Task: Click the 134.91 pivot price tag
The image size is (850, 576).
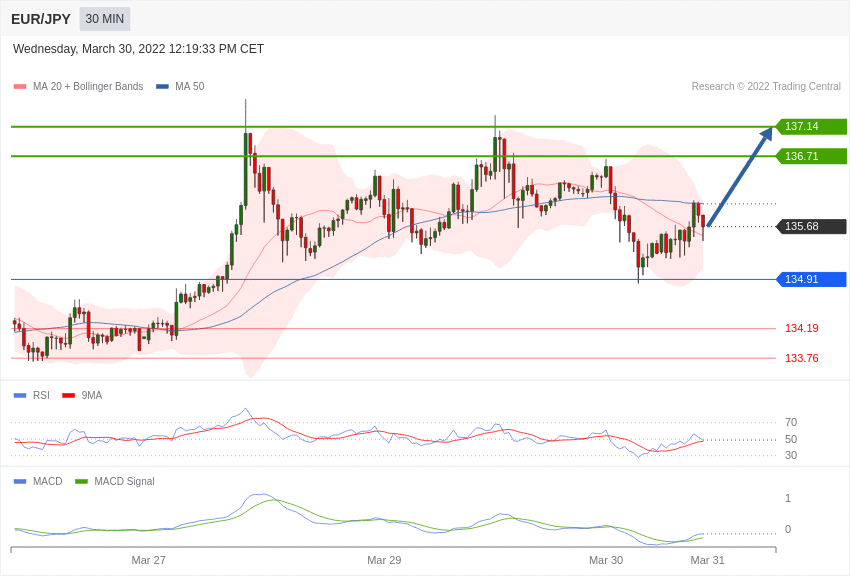Action: (x=812, y=279)
